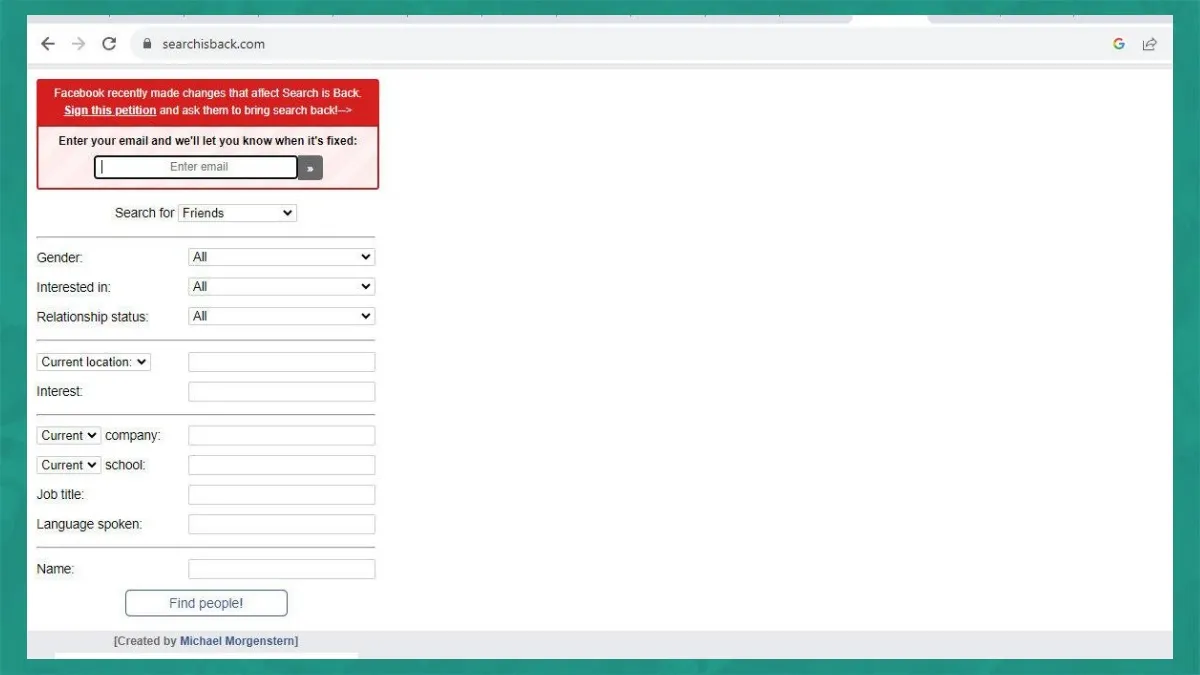Open the Current location selector
Screen dimensions: 1200x675
coord(94,362)
